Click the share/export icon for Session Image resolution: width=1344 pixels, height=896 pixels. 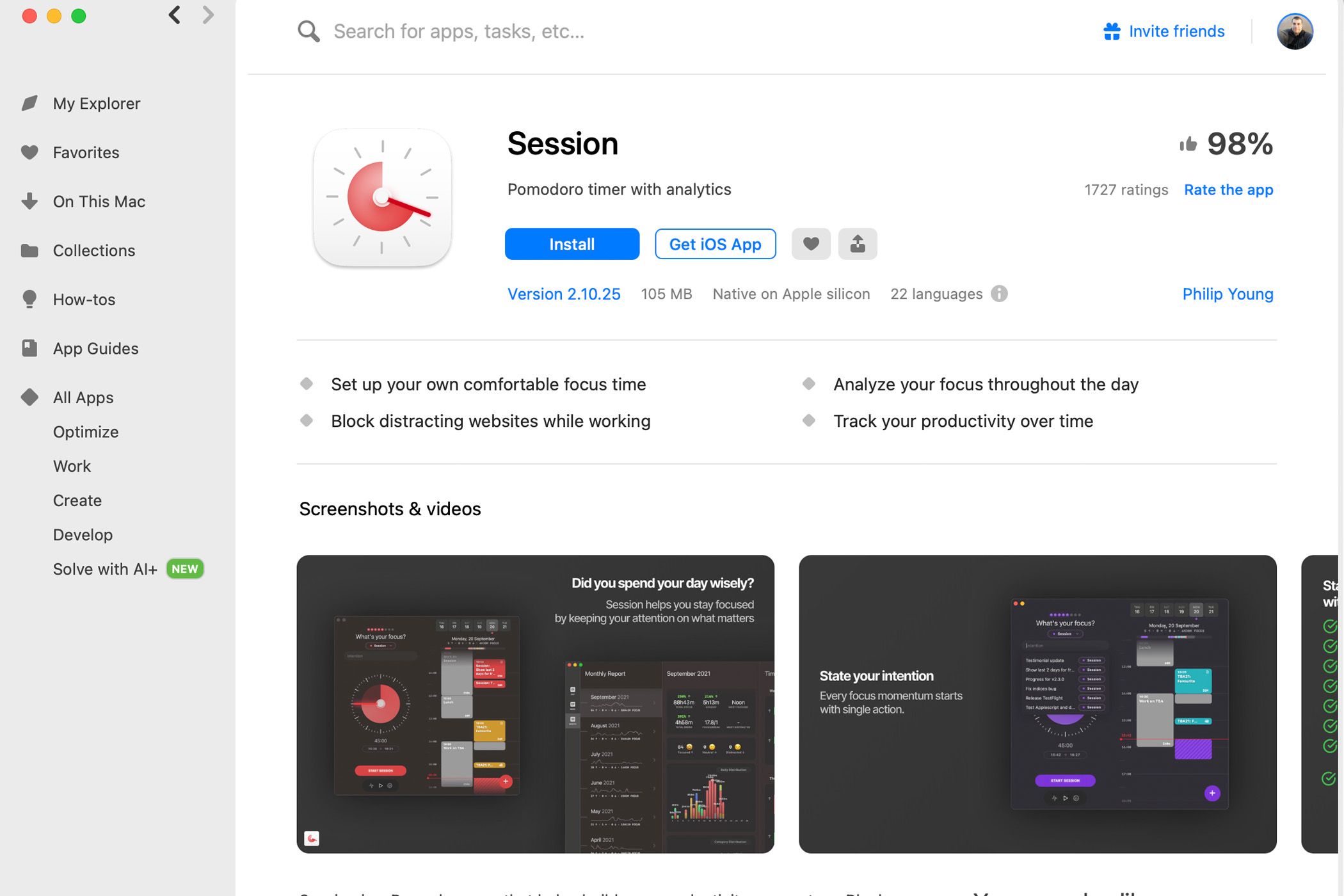[858, 243]
